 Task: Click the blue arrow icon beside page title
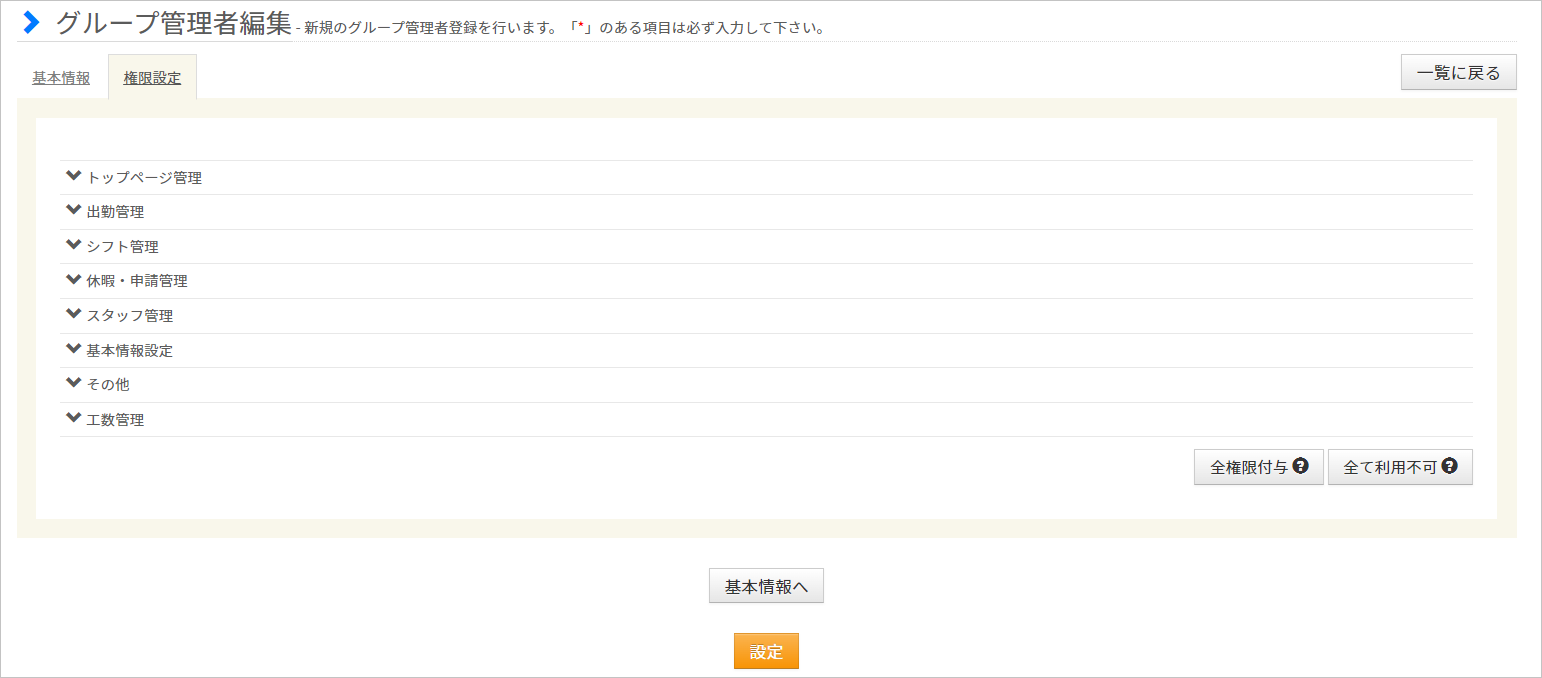coord(32,22)
